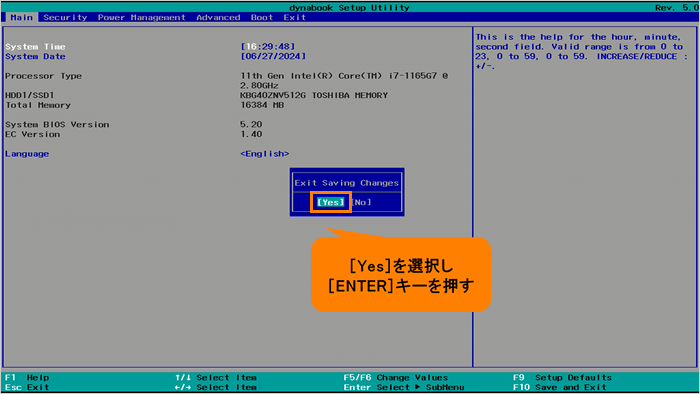Click the Processor Type label

click(43, 76)
